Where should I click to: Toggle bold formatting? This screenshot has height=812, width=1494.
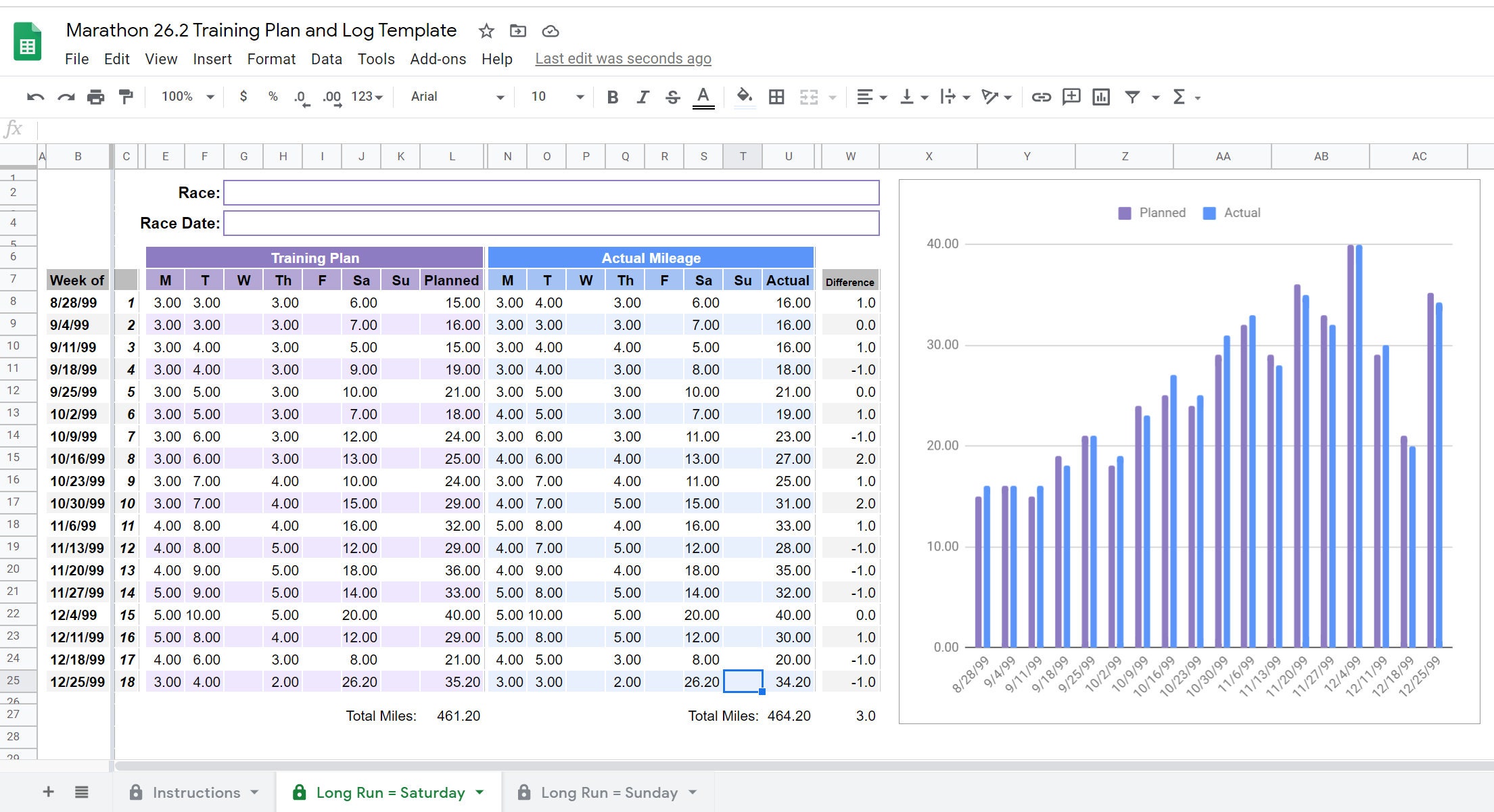pos(612,97)
